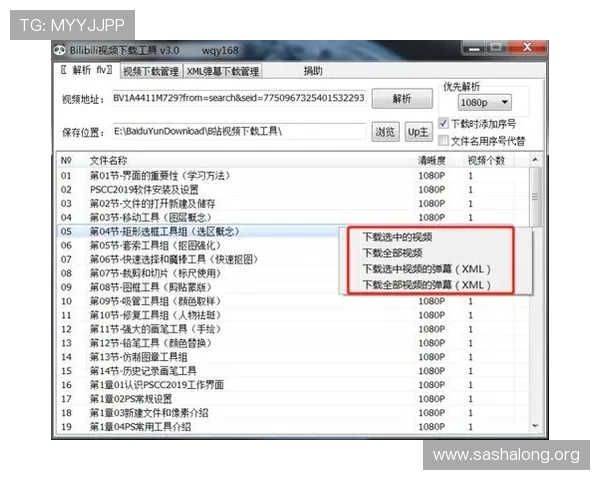The width and height of the screenshot is (600, 480).
Task: Uncheck 下载时添加序号 checkbox
Action: [443, 123]
